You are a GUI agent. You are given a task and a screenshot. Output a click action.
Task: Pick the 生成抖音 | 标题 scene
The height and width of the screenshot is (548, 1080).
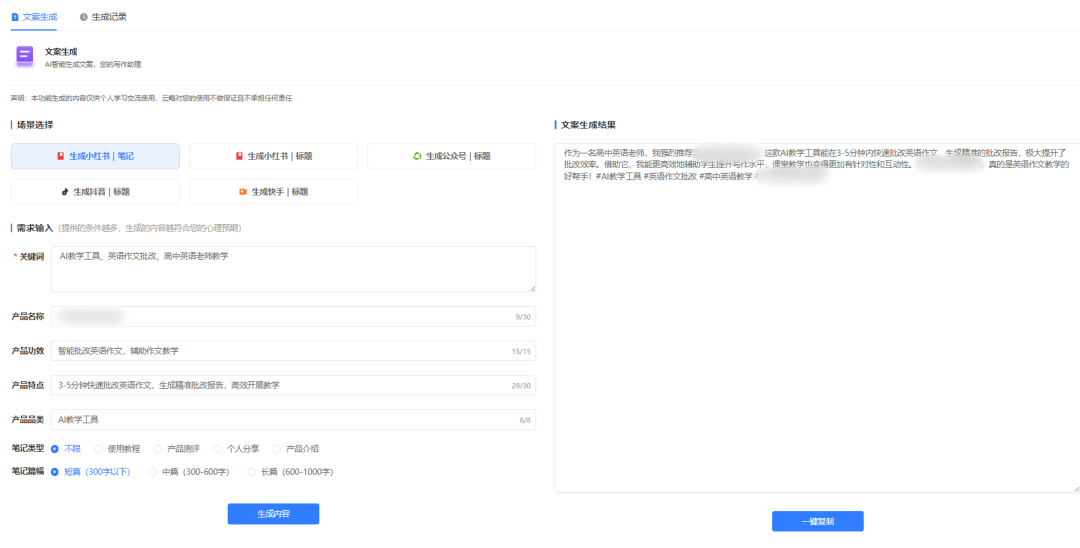[95, 192]
